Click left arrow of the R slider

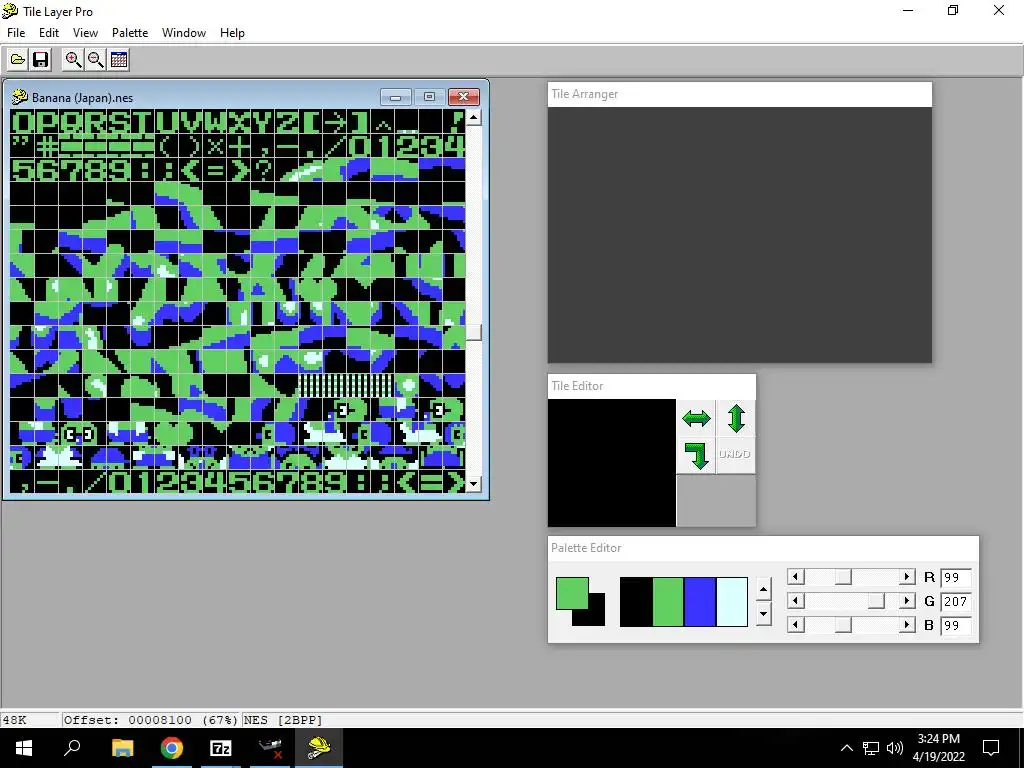(795, 577)
